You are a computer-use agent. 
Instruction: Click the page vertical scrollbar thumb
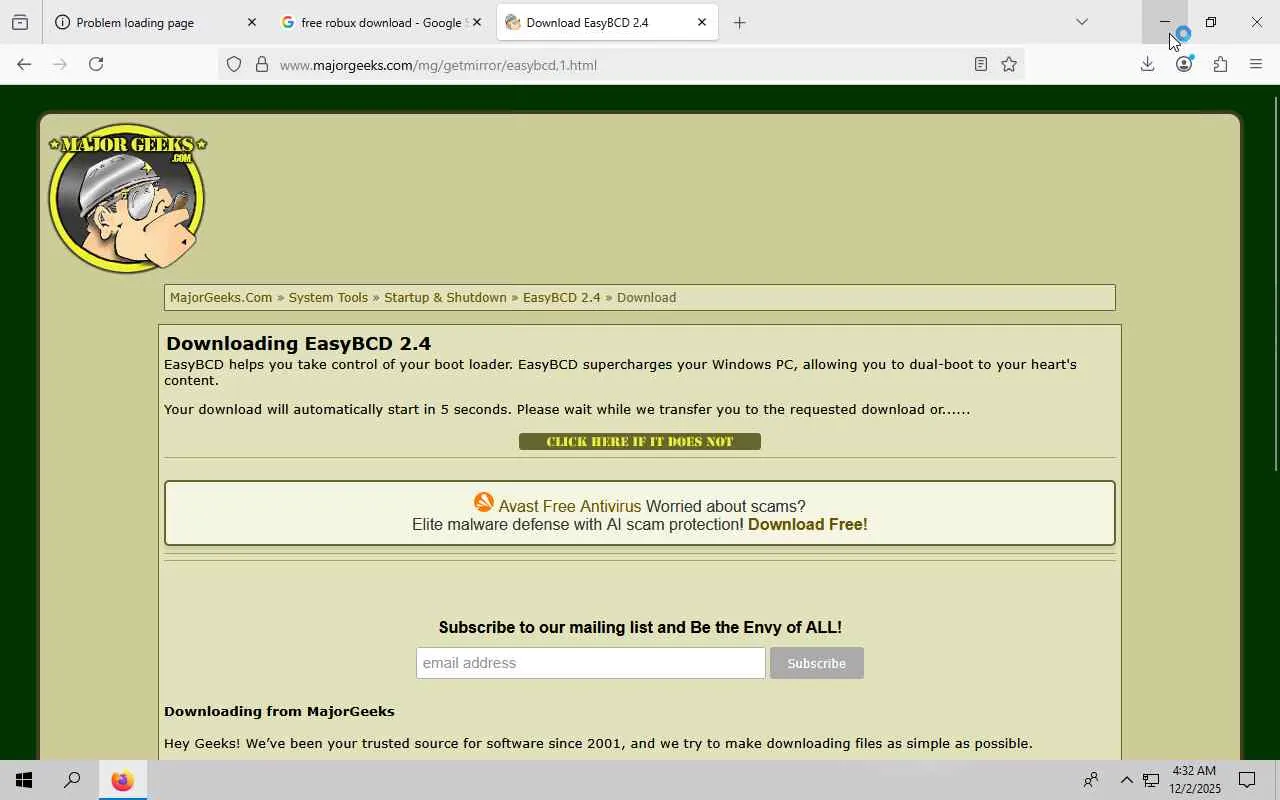pos(1275,283)
